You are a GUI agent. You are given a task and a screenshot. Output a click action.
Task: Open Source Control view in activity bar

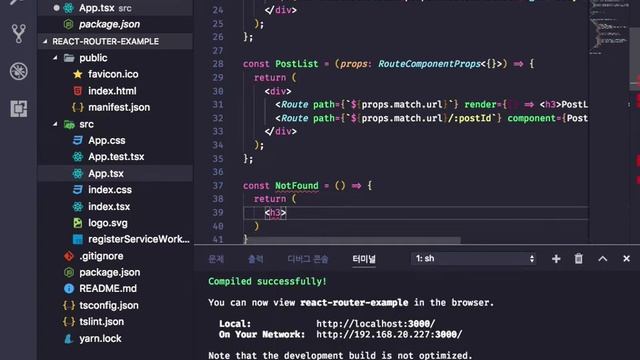[19, 34]
